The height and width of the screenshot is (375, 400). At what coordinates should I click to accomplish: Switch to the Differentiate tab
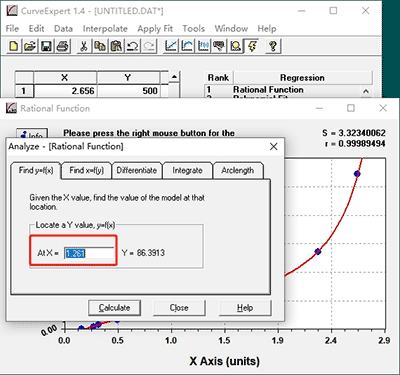coord(137,170)
